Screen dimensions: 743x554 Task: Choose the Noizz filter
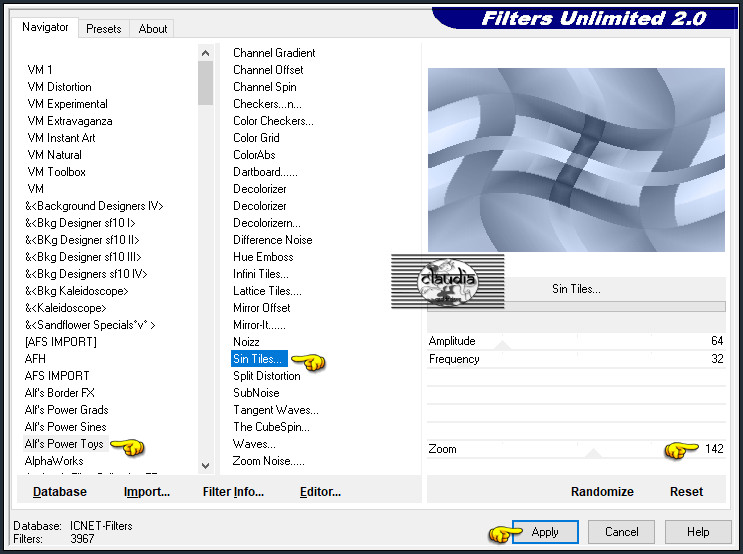point(246,342)
